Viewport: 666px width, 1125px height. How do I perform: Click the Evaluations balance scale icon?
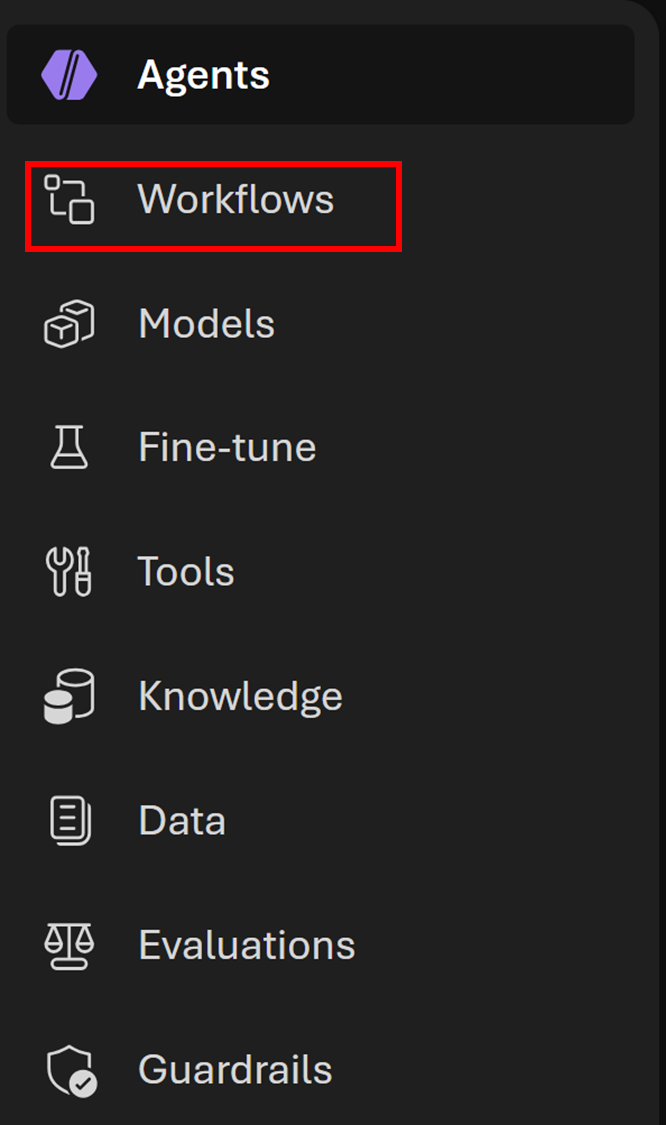point(69,945)
